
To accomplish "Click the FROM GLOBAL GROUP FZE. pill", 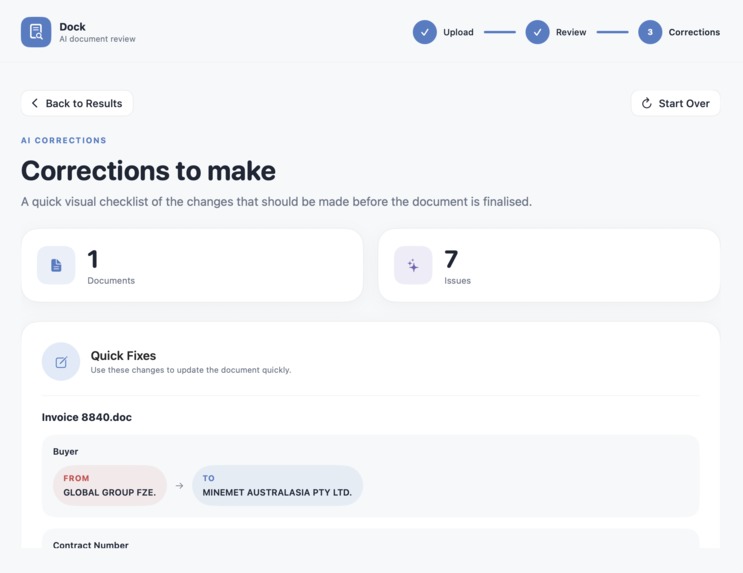I will [109, 485].
